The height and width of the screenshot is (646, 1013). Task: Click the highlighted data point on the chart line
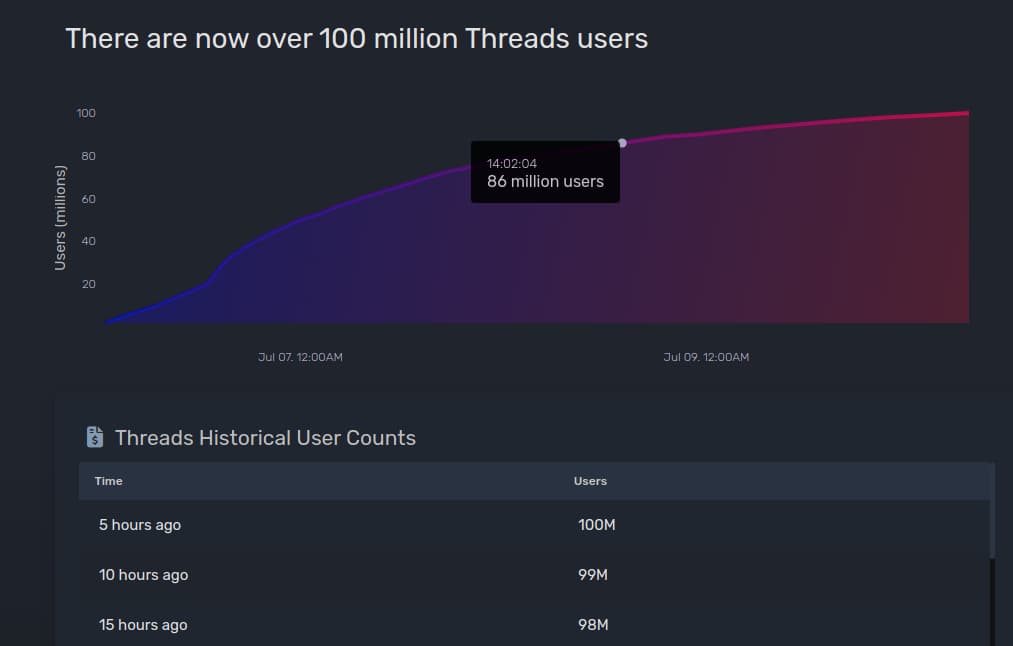622,143
